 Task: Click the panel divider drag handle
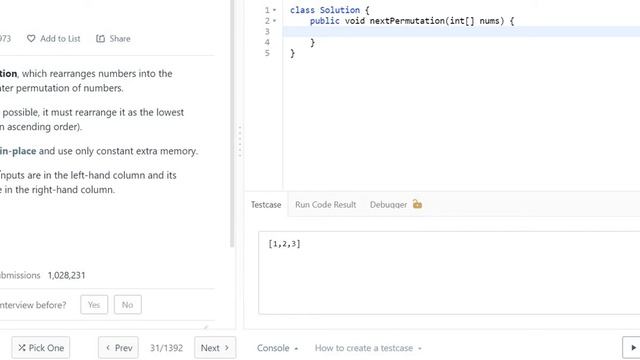pos(240,141)
